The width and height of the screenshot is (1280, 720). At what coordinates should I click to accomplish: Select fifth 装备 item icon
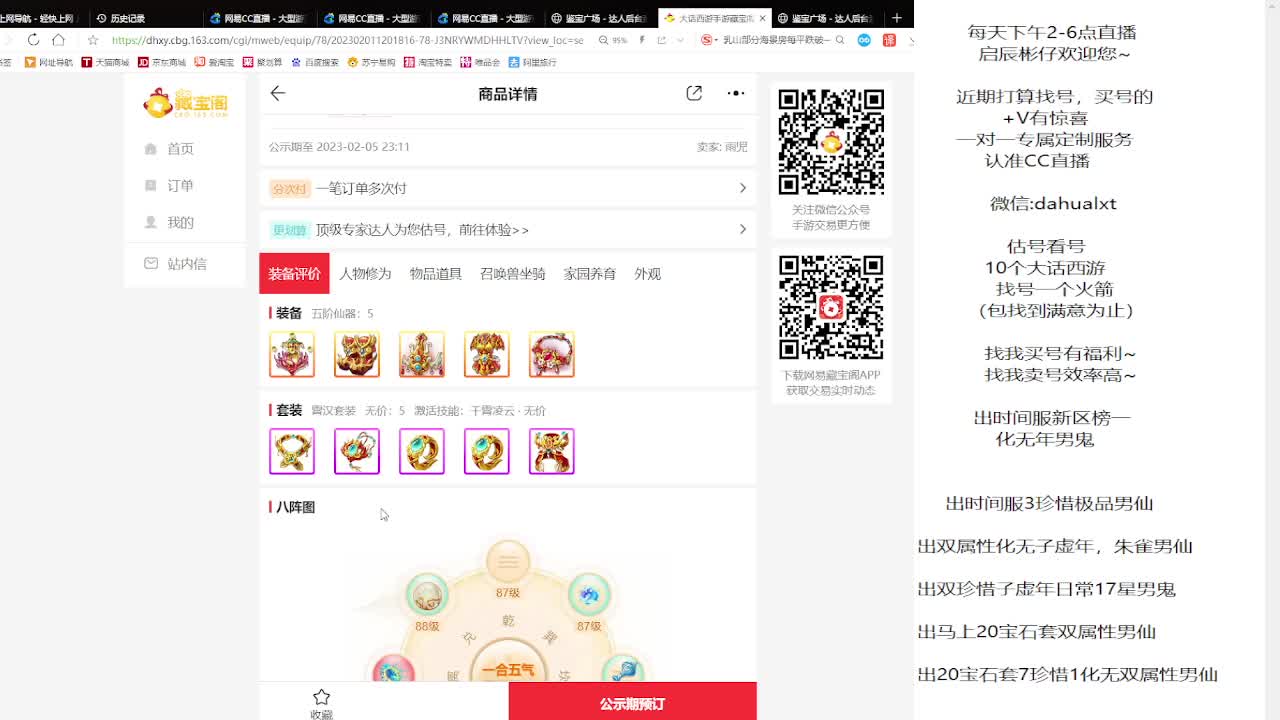click(x=552, y=354)
